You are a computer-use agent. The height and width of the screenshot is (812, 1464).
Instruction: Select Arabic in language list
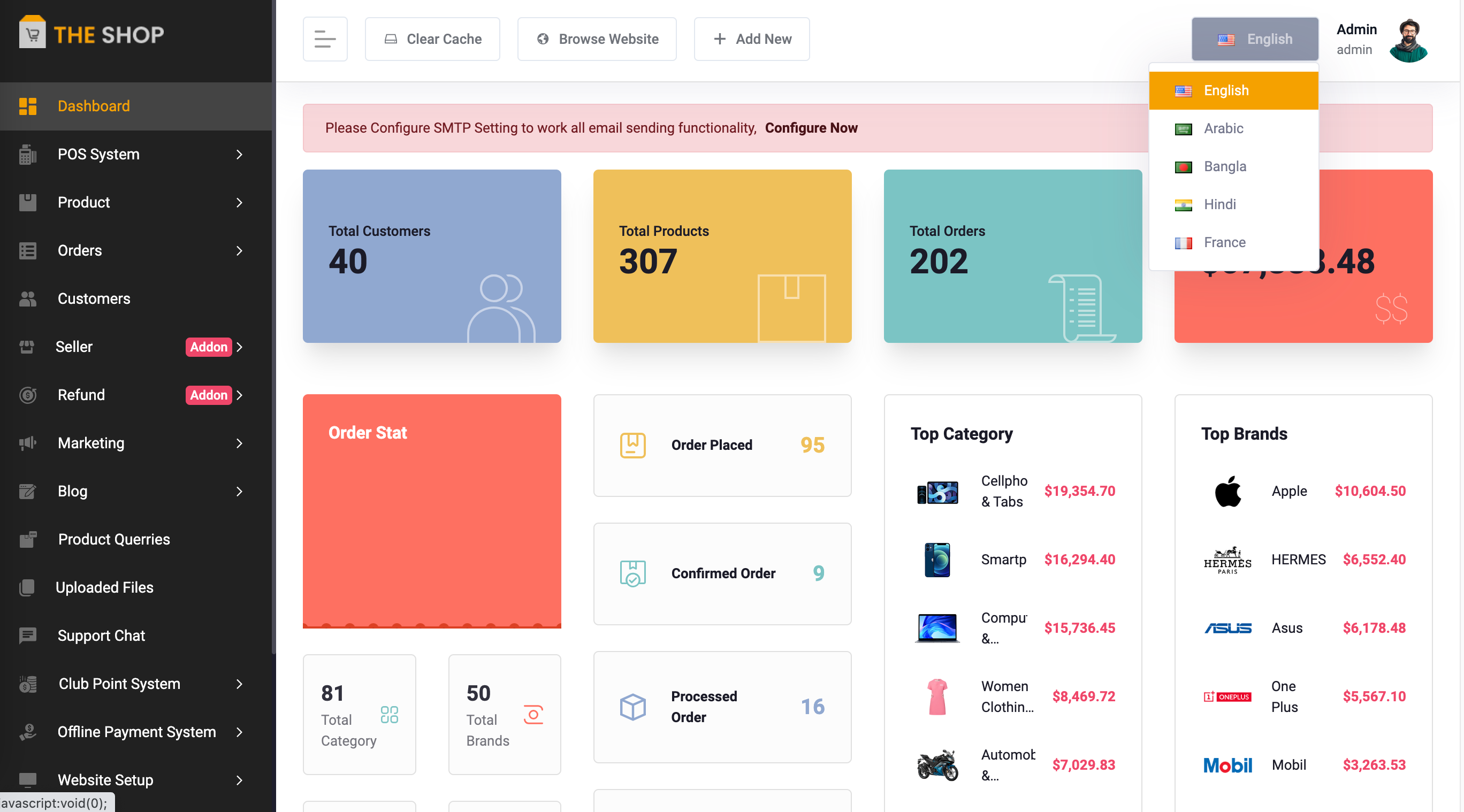1233,128
